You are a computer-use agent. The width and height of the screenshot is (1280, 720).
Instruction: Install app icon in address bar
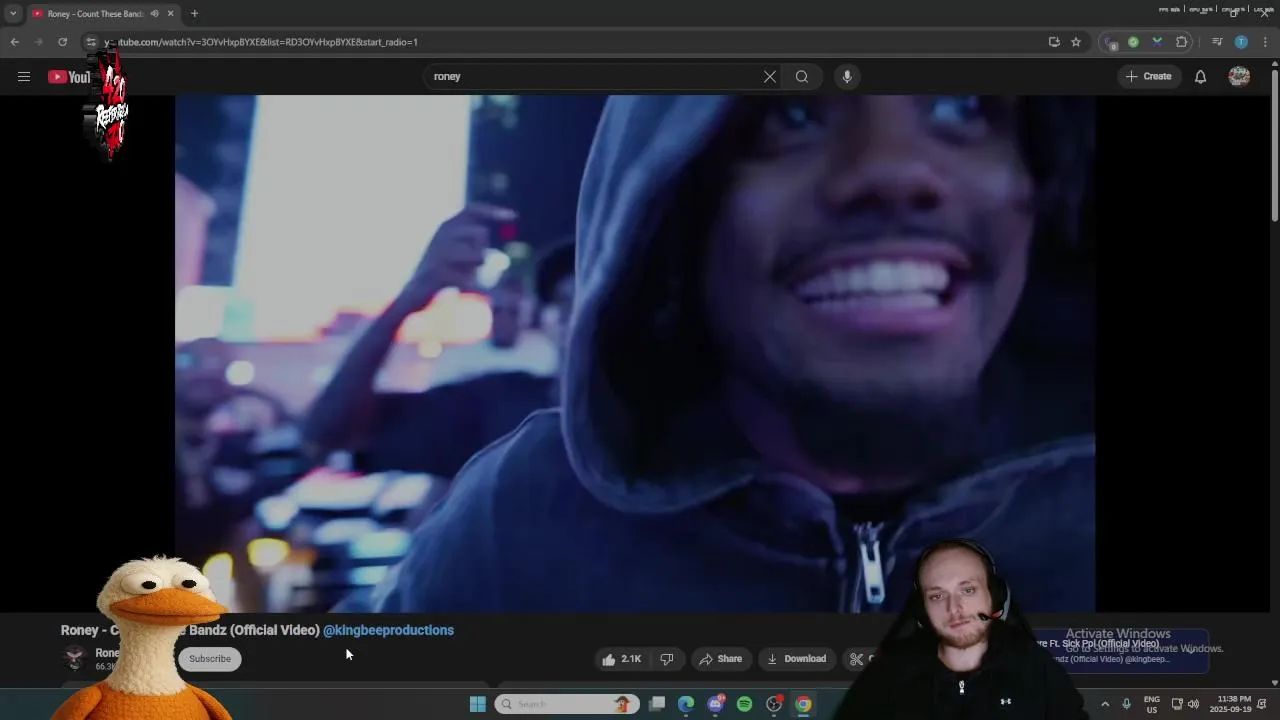(1054, 42)
